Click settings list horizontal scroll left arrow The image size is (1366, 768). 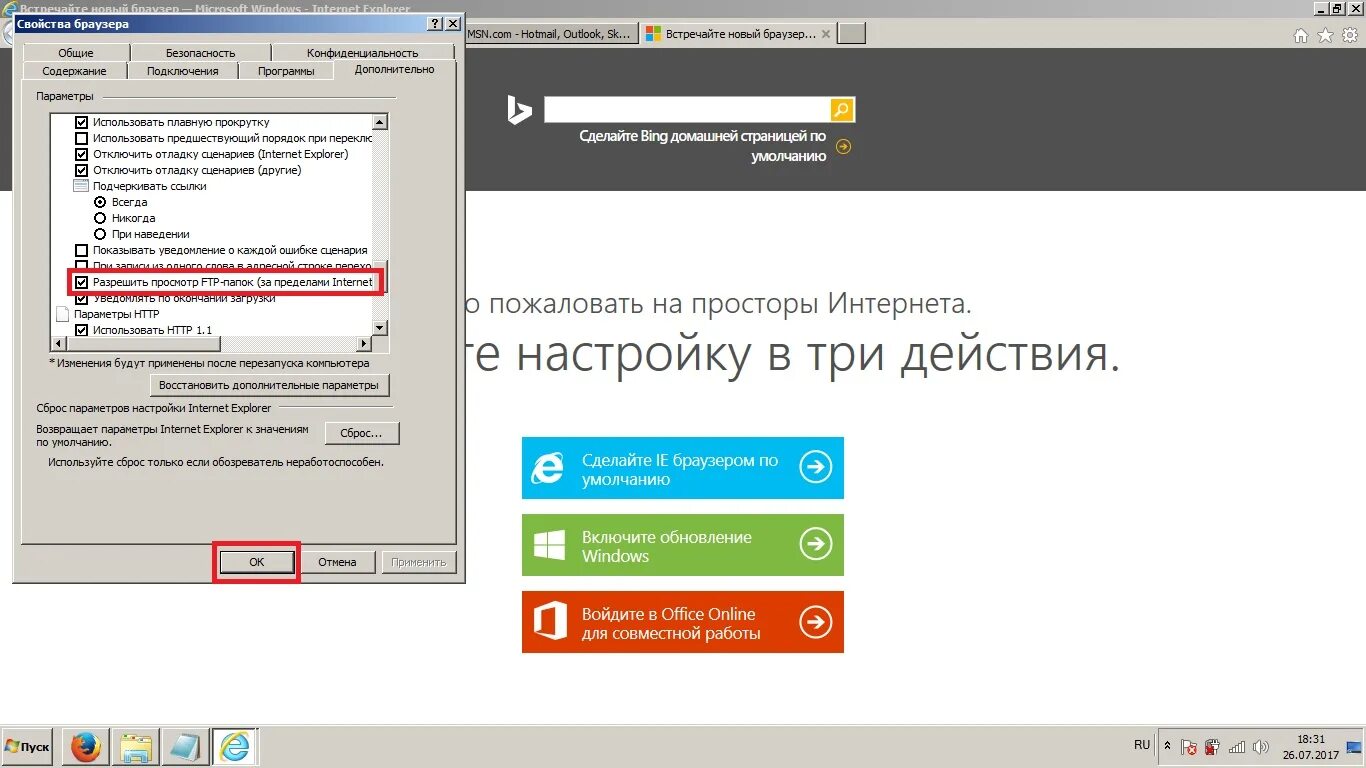click(59, 344)
